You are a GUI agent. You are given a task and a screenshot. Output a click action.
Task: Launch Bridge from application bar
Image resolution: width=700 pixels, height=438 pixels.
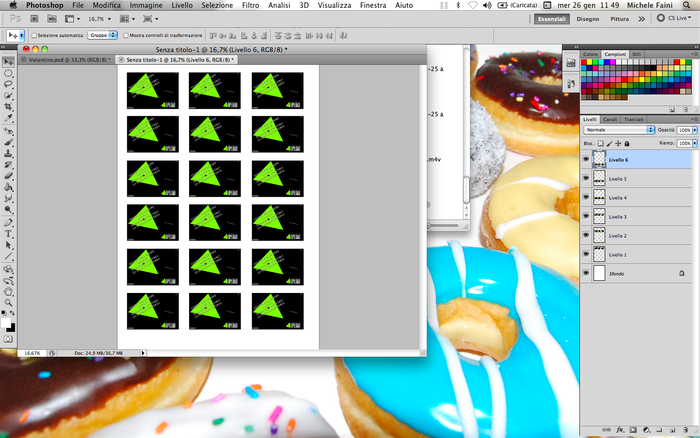[34, 19]
